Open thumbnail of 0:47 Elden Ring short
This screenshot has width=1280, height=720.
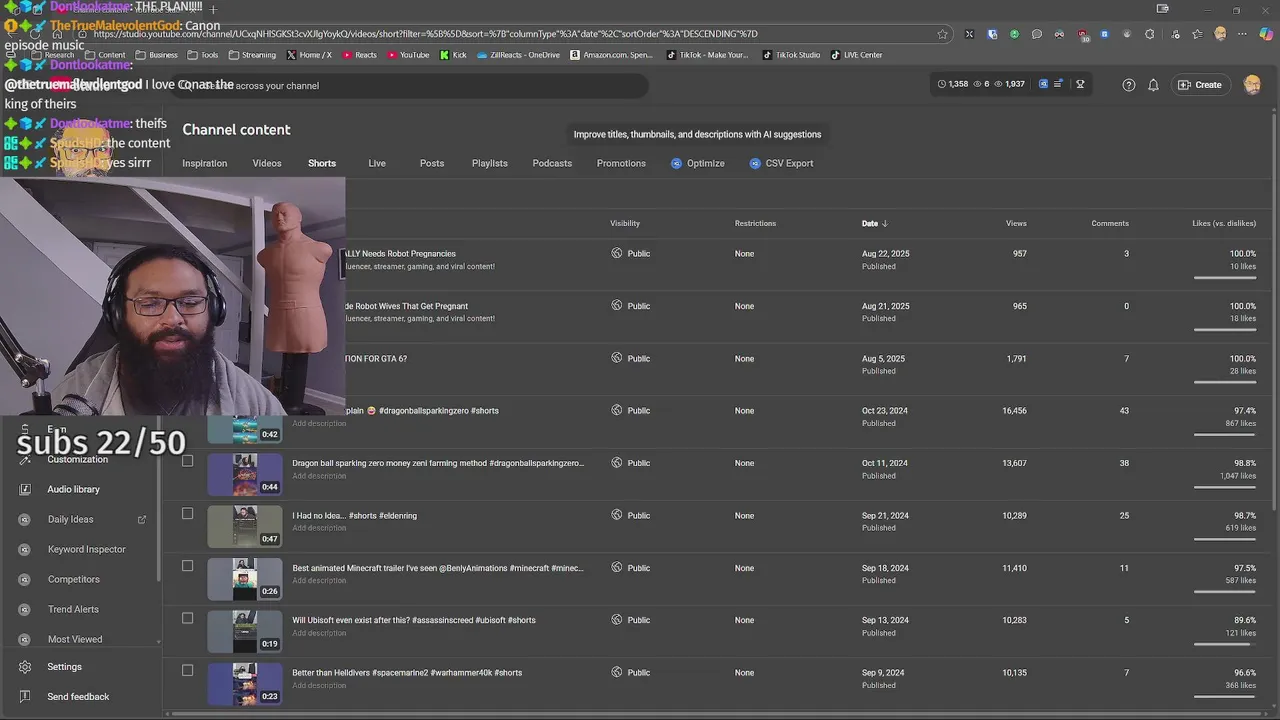pyautogui.click(x=245, y=526)
